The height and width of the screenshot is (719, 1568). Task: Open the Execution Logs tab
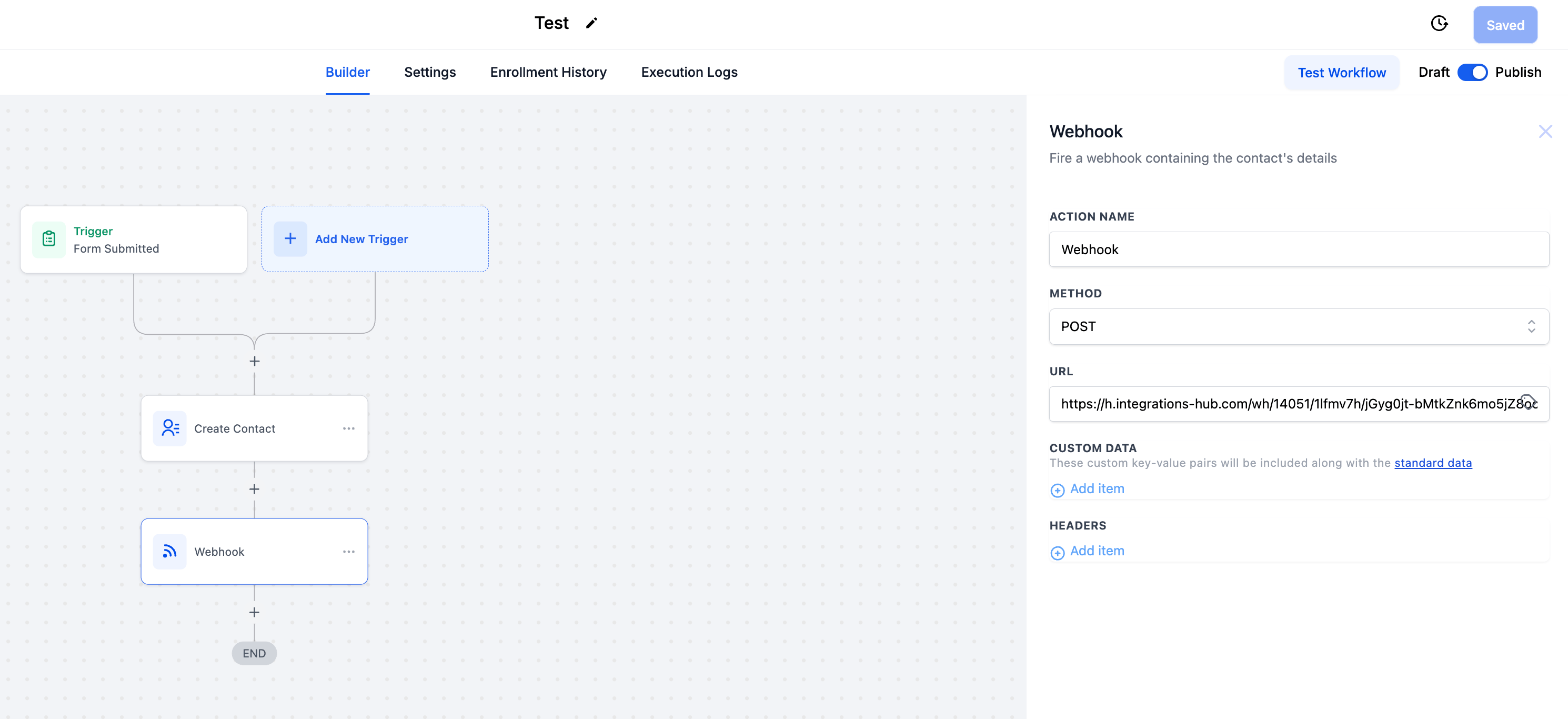(x=689, y=73)
